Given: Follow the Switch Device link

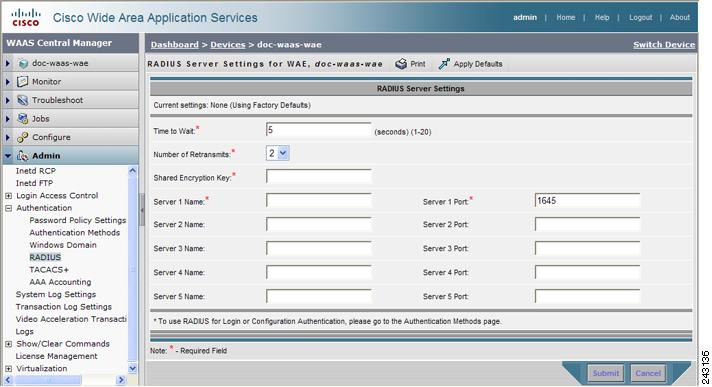Looking at the screenshot, I should click(x=664, y=45).
